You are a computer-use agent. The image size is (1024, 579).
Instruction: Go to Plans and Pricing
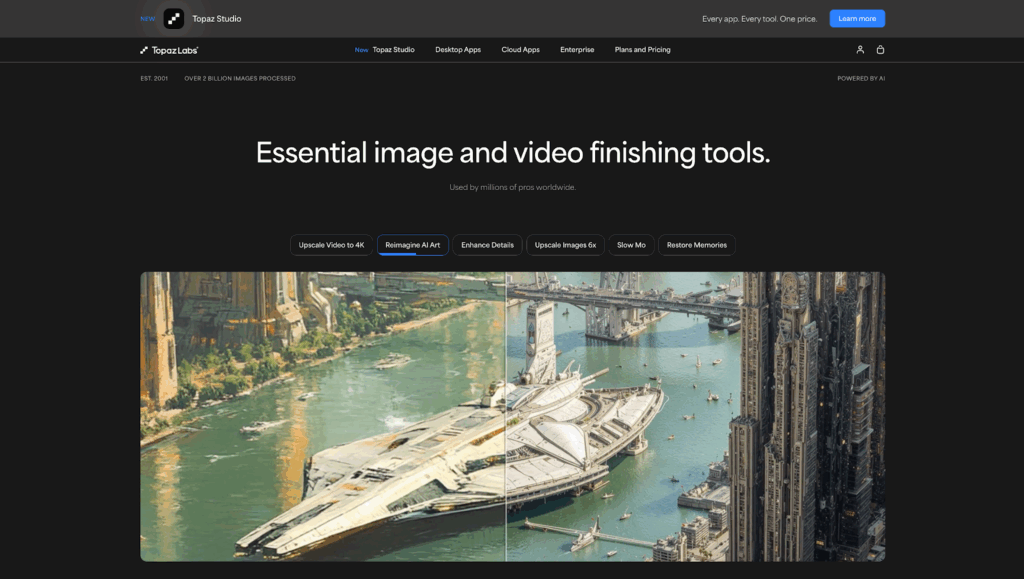(x=642, y=50)
